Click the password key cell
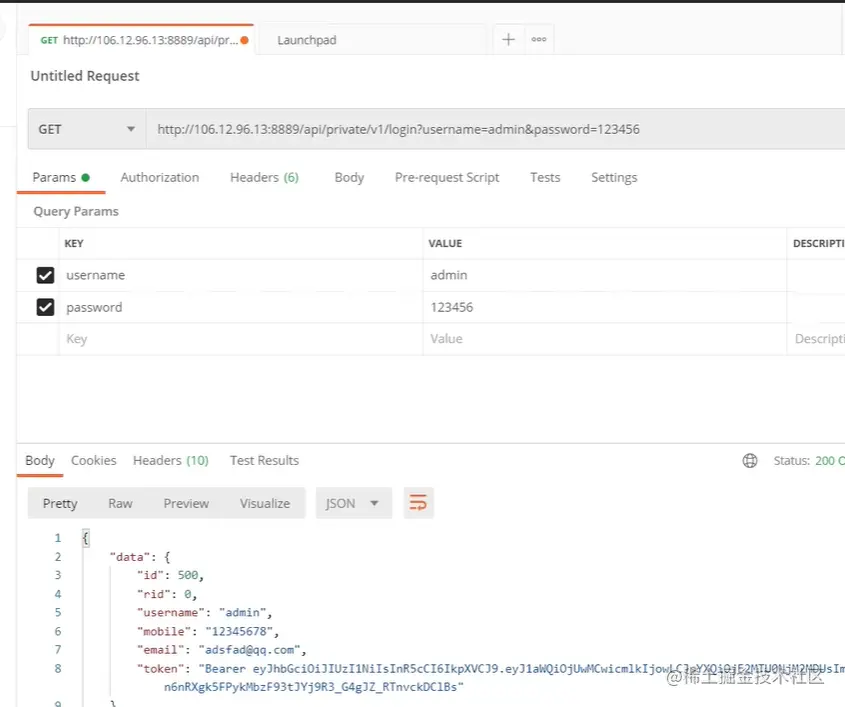845x707 pixels. coord(241,307)
